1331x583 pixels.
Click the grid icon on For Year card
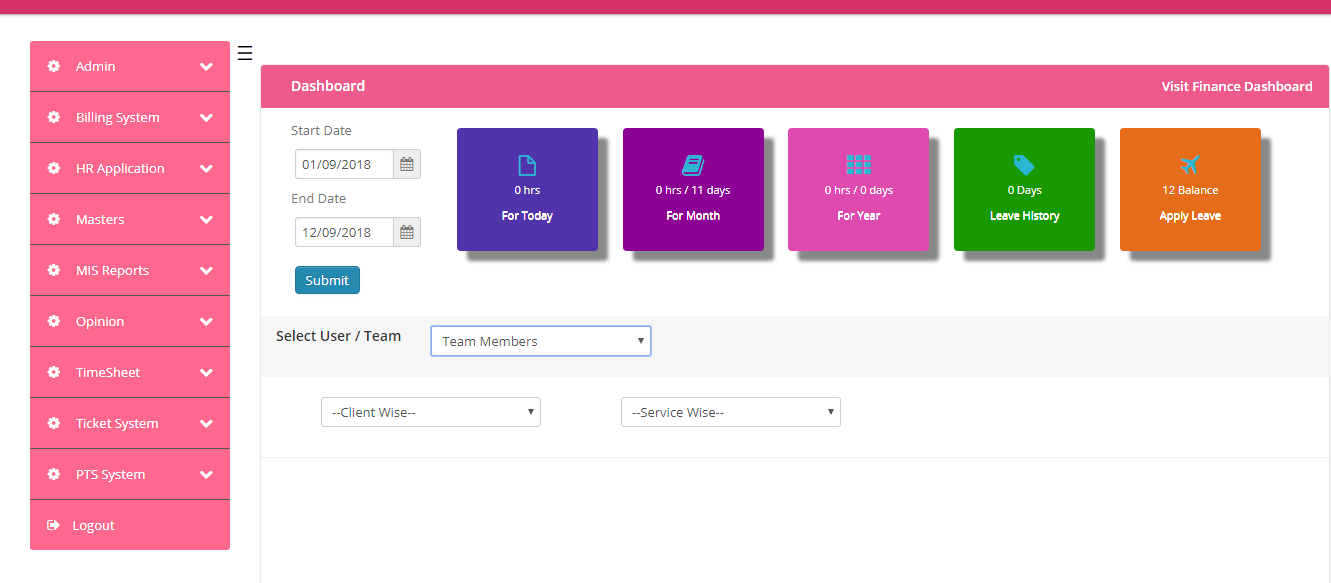(x=858, y=165)
